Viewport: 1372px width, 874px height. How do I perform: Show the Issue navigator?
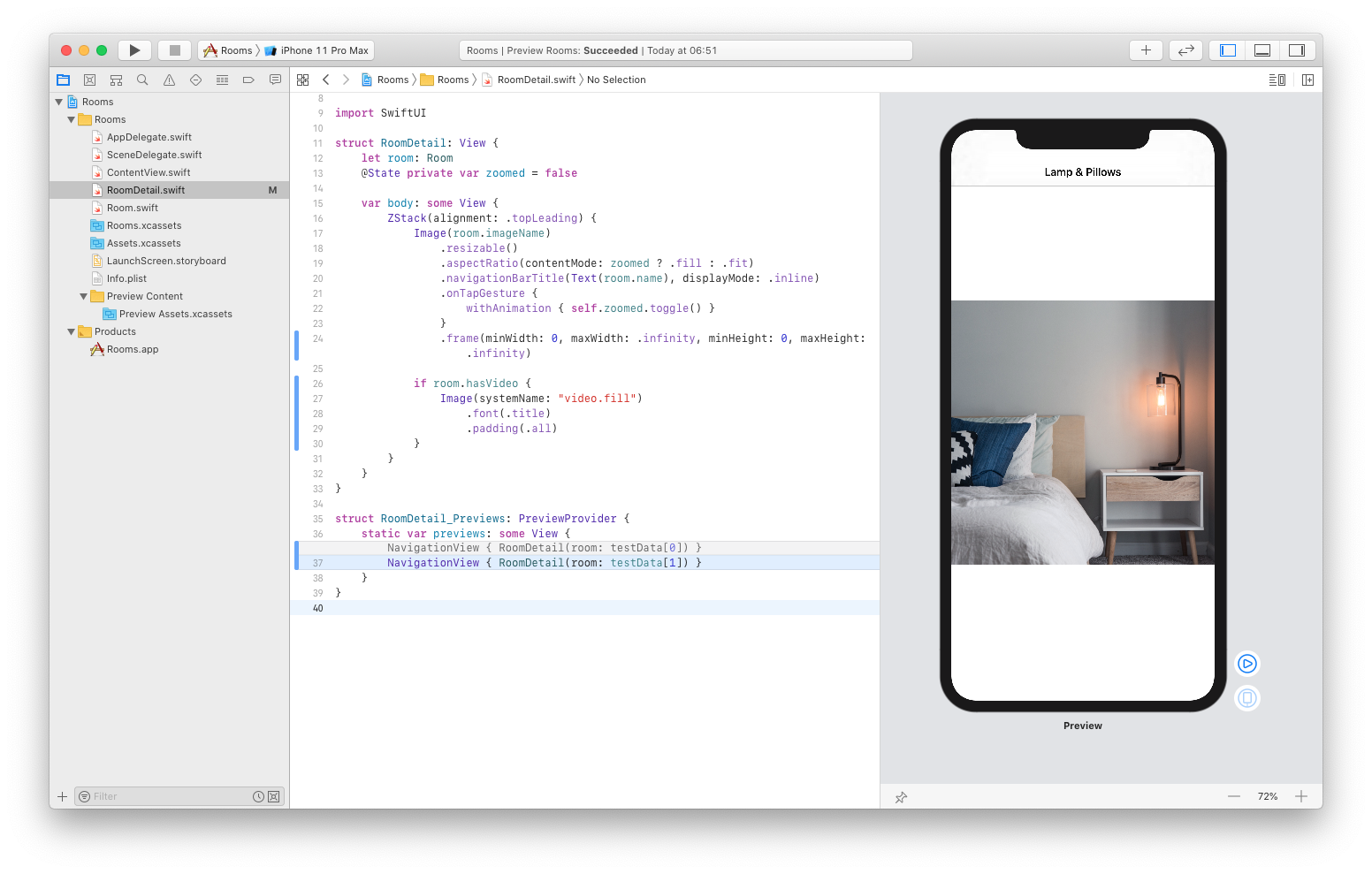tap(169, 79)
